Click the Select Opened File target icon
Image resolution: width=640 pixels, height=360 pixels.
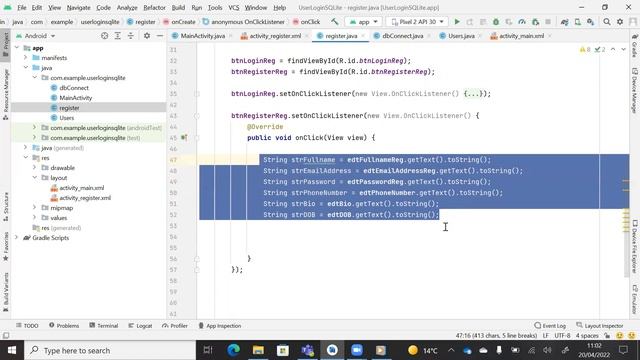pos(104,36)
